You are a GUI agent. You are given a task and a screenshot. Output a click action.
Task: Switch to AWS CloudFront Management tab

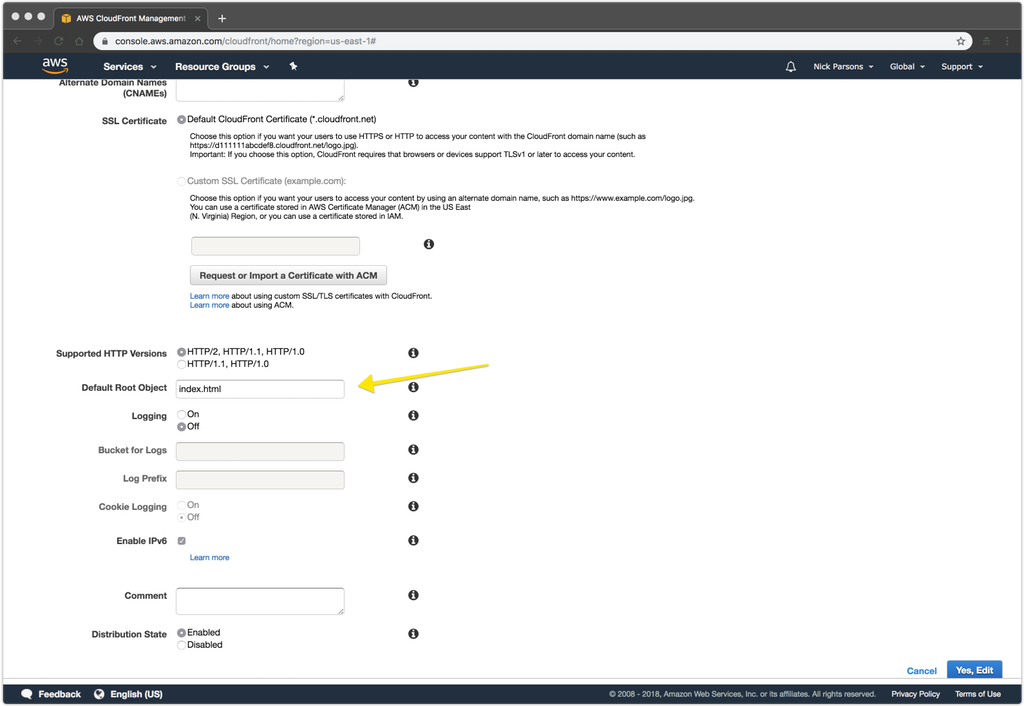pos(130,18)
